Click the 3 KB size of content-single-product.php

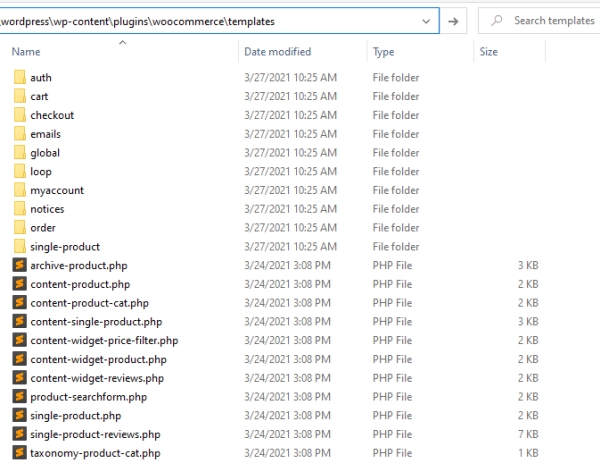click(528, 321)
